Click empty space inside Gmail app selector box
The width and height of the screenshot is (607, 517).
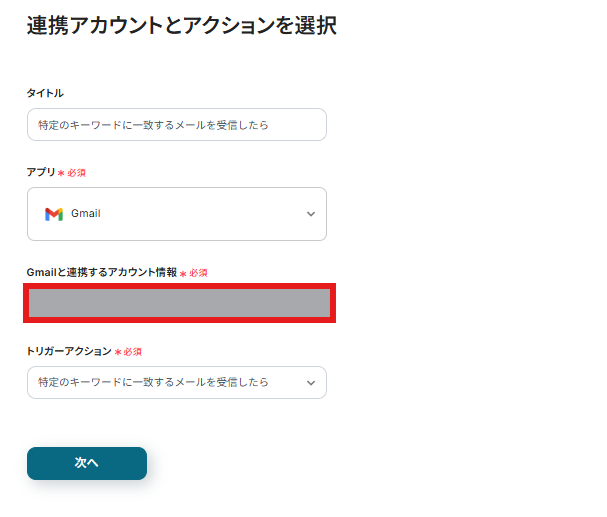[200, 214]
